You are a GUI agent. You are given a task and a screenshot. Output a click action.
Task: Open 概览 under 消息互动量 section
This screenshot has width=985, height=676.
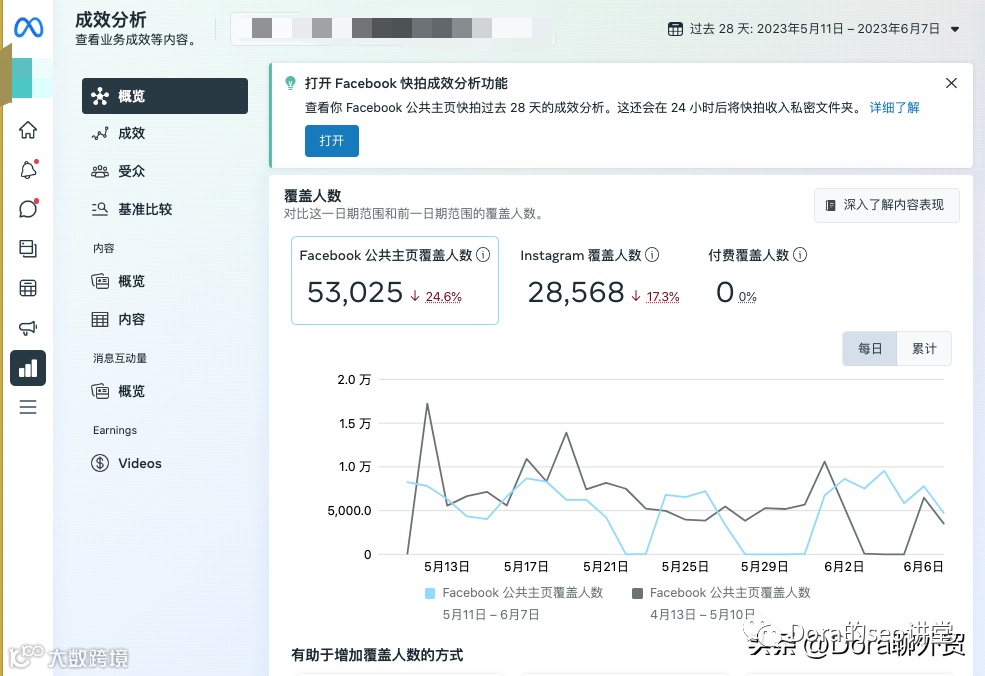pyautogui.click(x=165, y=391)
